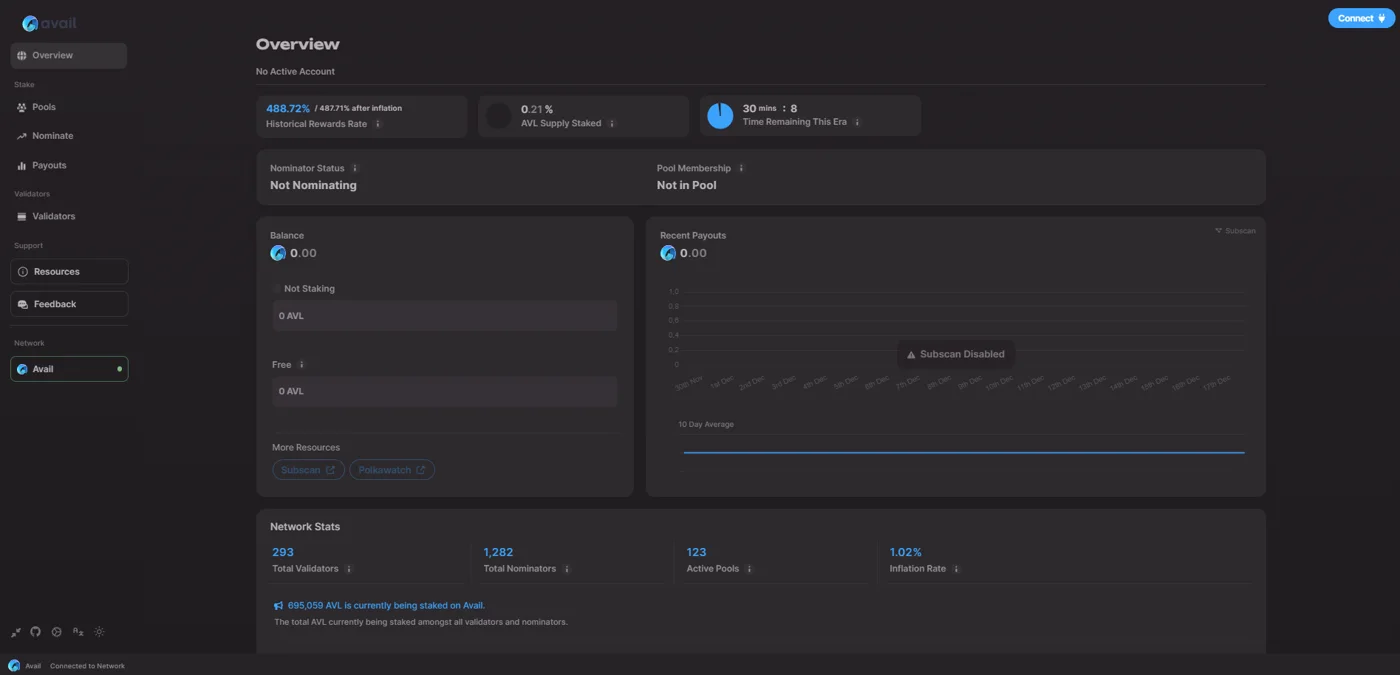This screenshot has height=675, width=1400.
Task: Open the Nominate section
Action: [x=69, y=136]
